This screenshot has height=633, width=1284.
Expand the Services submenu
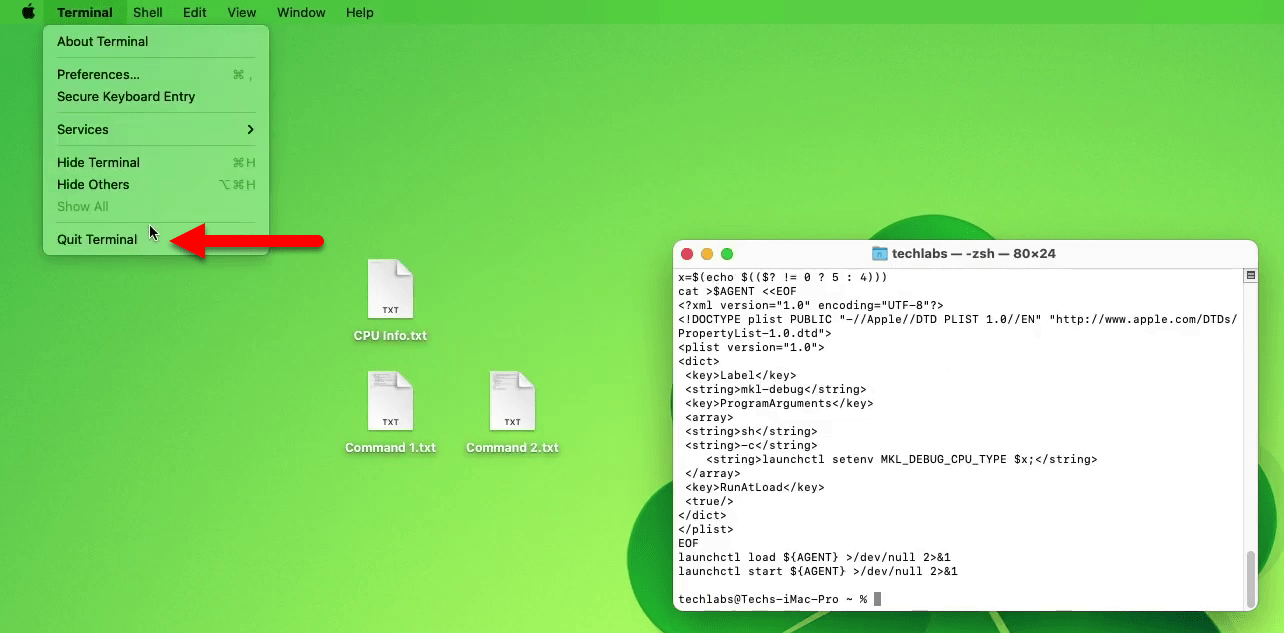[156, 130]
